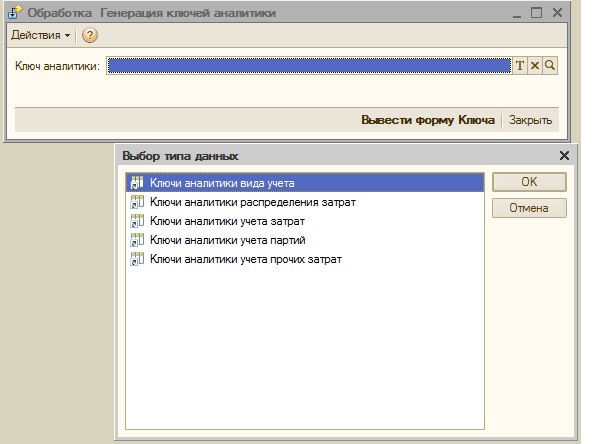Click the Обработка window title bar icon
The height and width of the screenshot is (444, 600).
15,13
